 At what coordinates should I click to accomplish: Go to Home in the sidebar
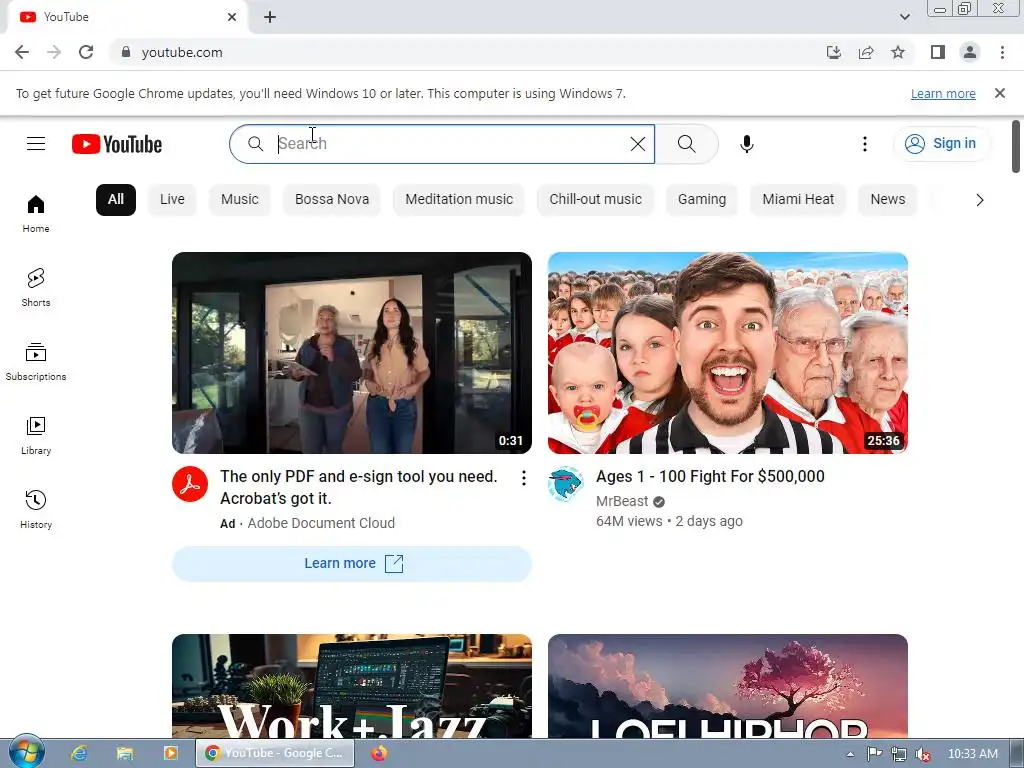36,214
